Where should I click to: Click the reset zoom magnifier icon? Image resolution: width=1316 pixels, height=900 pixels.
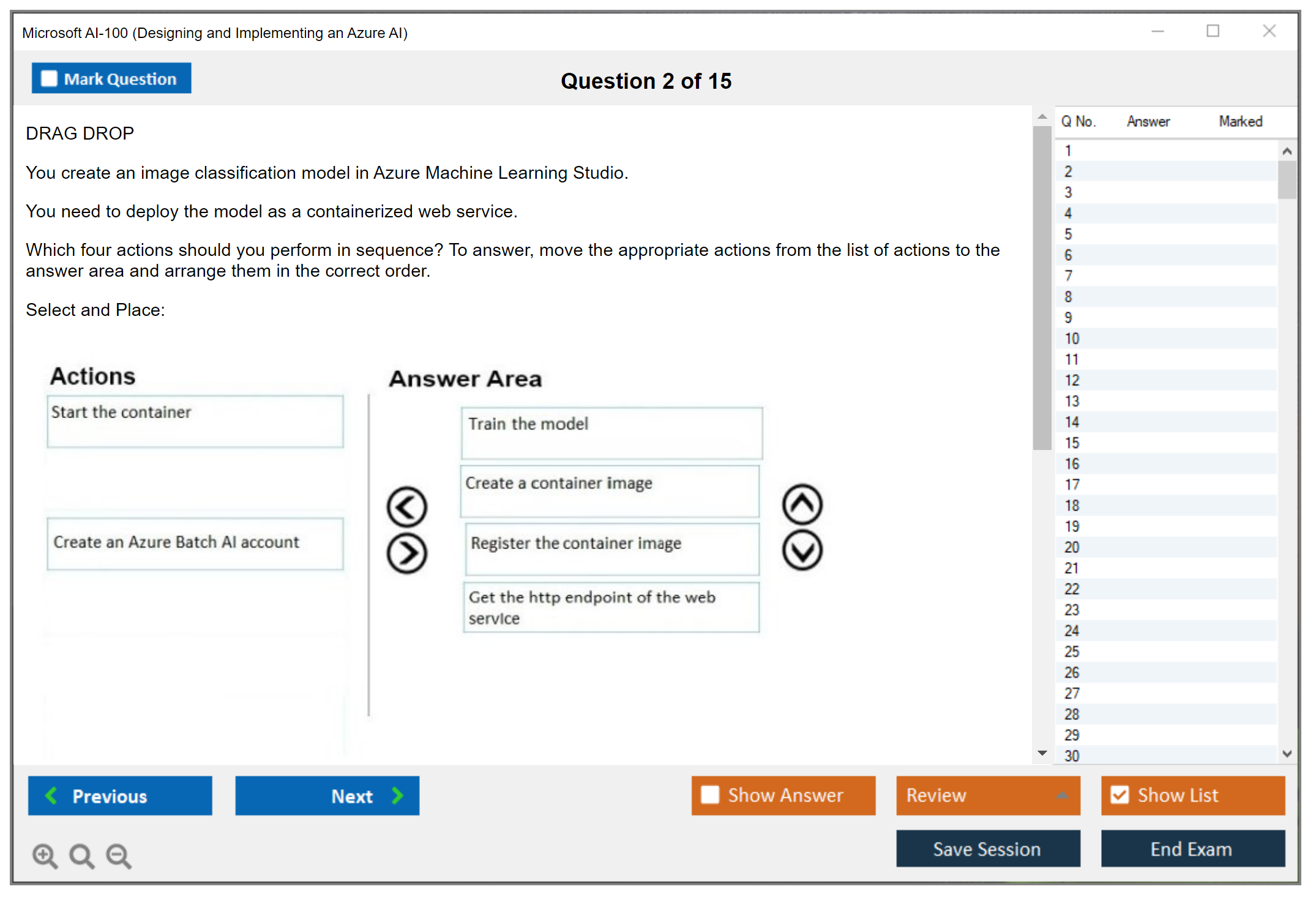click(x=81, y=855)
